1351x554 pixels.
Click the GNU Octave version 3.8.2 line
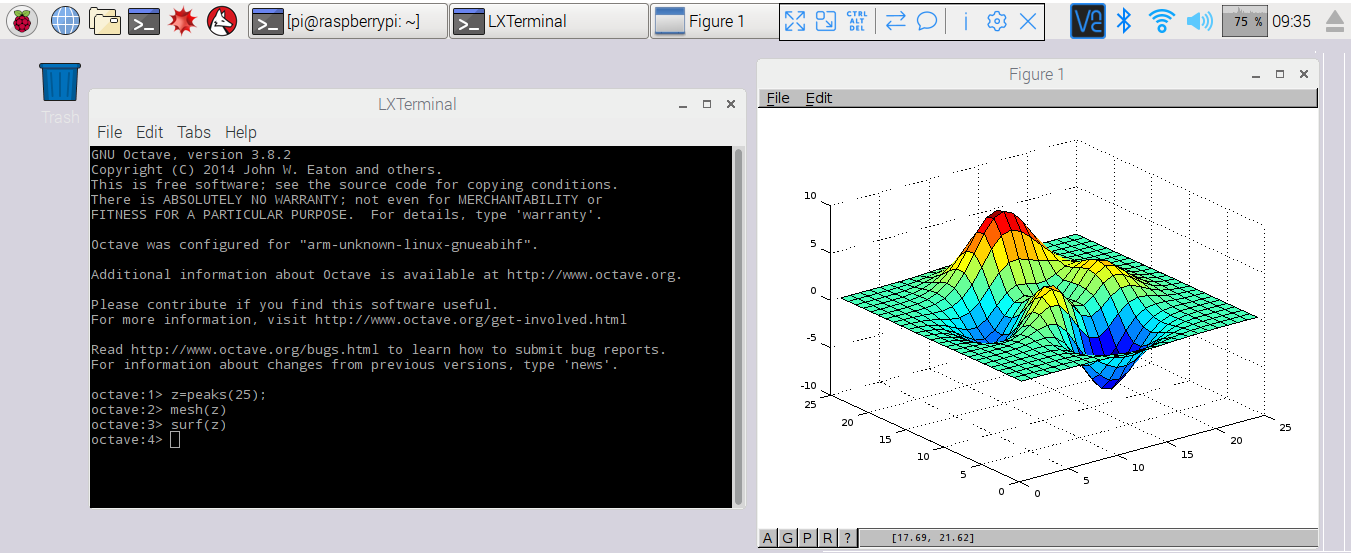(191, 155)
